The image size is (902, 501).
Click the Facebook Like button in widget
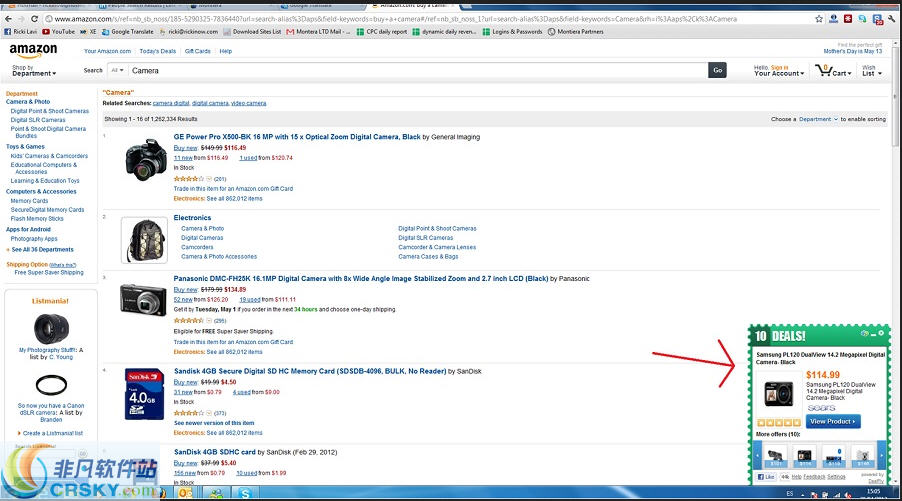(767, 477)
